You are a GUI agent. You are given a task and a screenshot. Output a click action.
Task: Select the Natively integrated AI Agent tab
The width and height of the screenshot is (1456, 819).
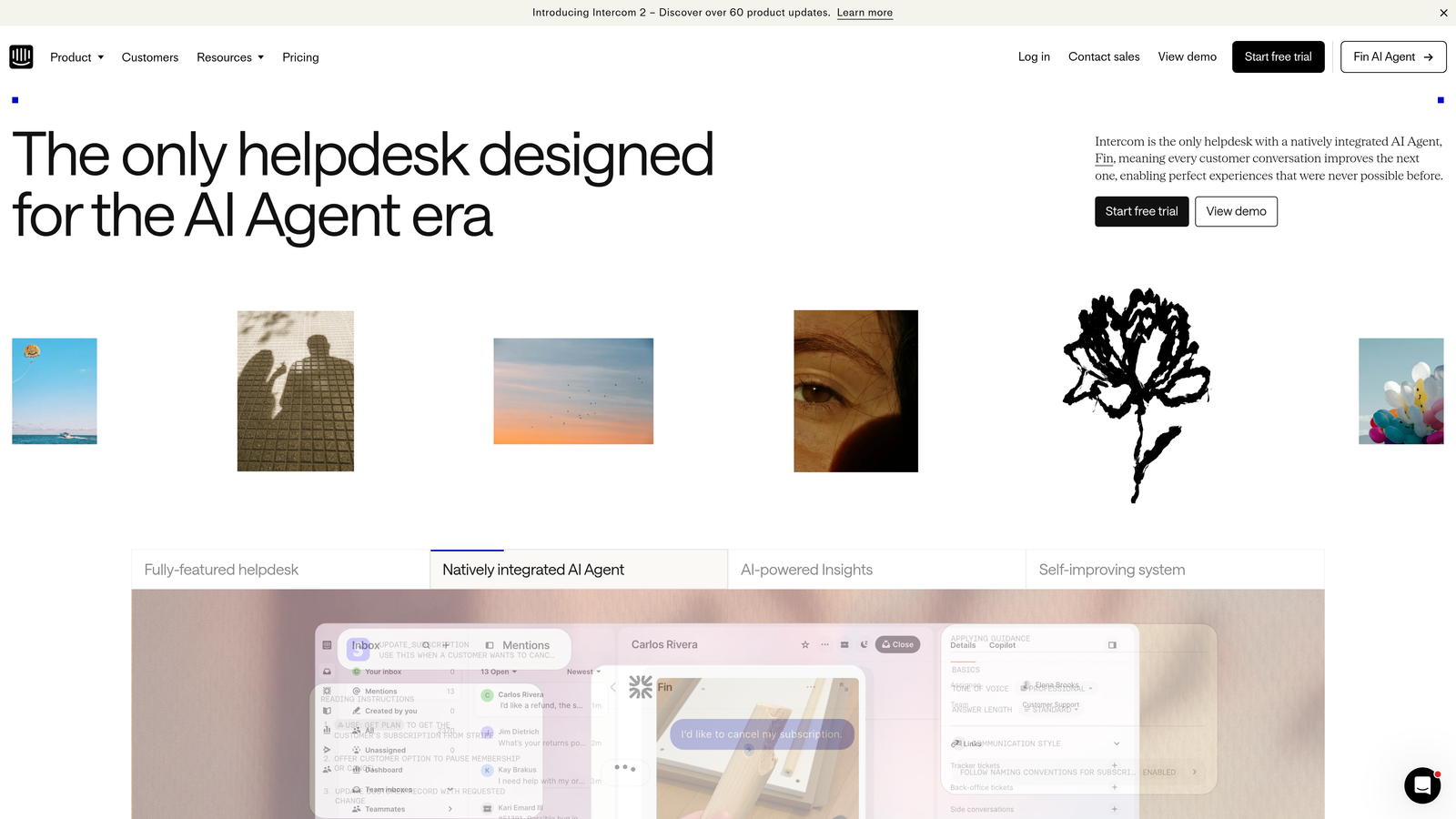coord(579,570)
